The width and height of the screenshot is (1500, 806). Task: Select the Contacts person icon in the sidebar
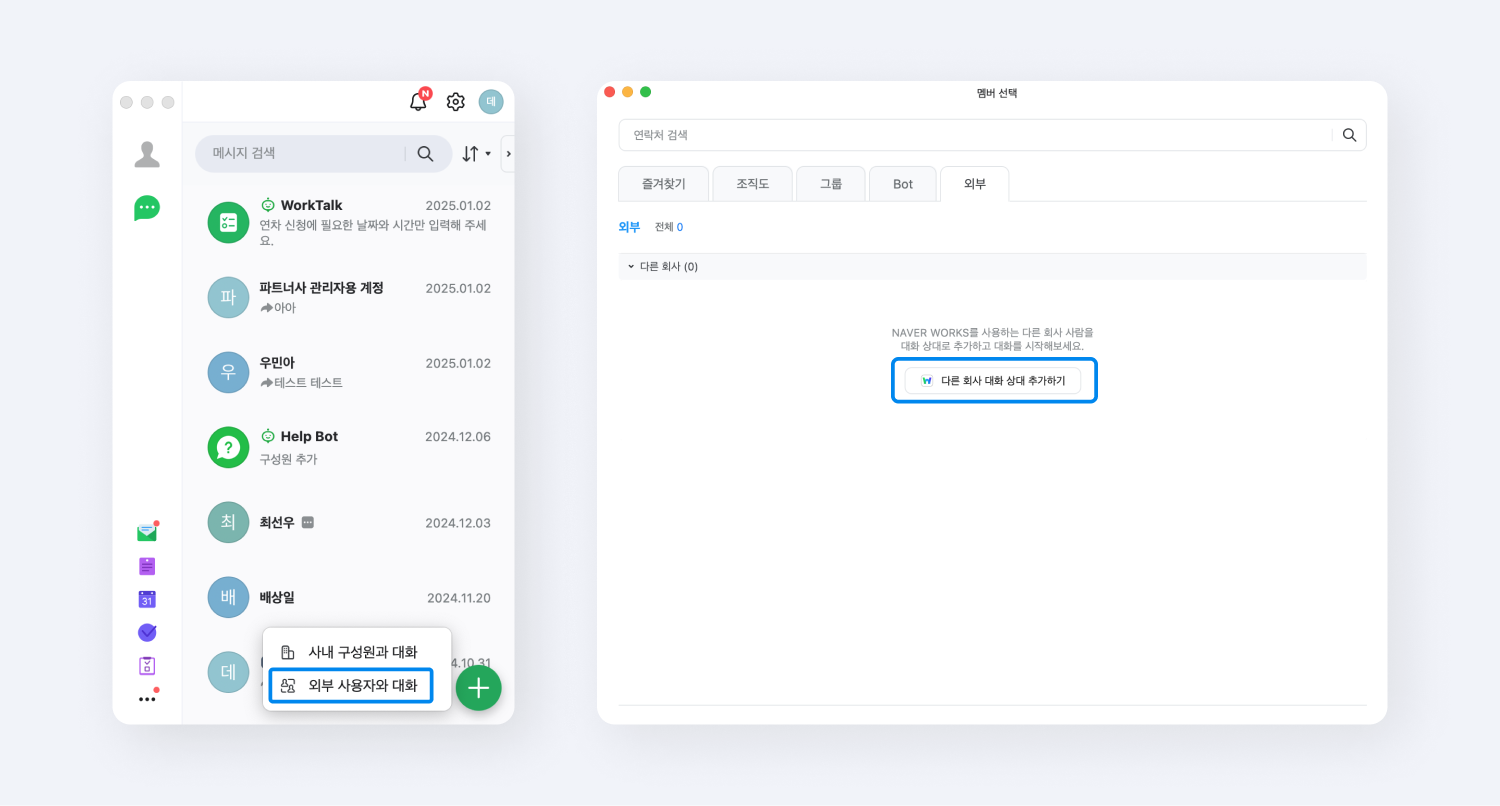point(147,152)
